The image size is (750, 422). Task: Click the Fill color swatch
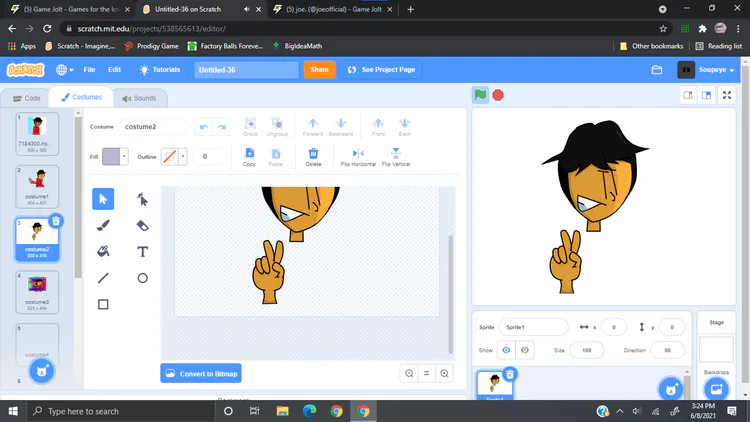pos(111,156)
